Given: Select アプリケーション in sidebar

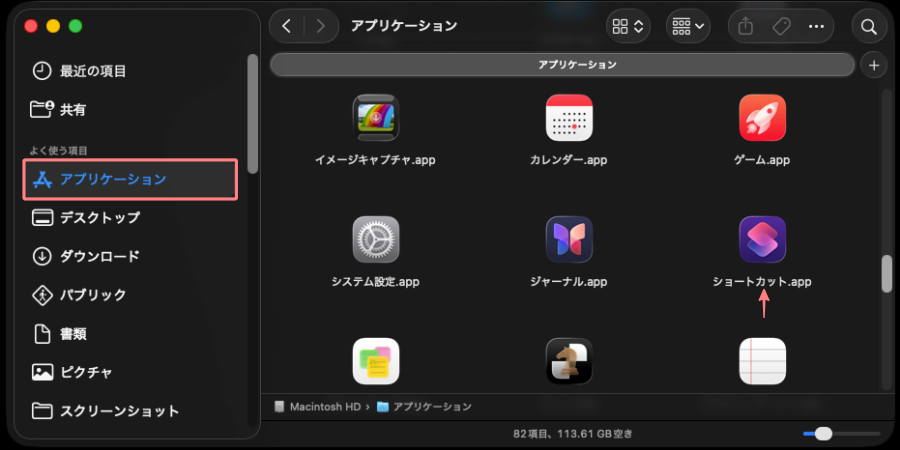Looking at the screenshot, I should point(130,180).
